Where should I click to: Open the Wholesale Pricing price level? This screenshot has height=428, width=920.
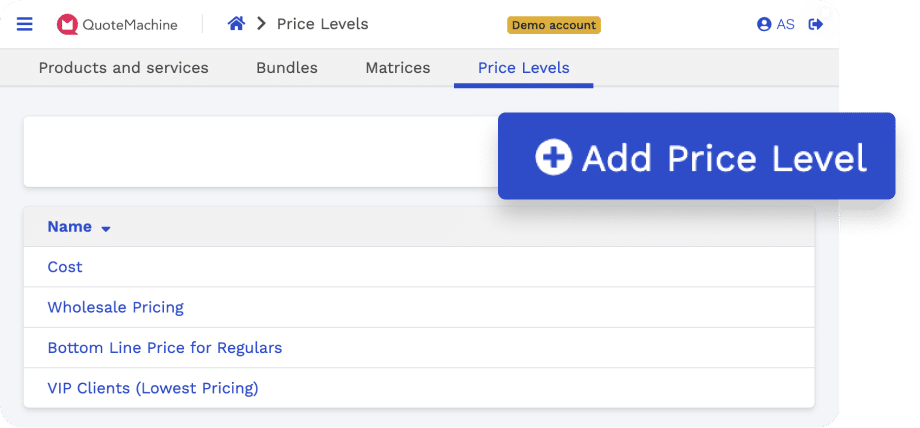click(116, 307)
